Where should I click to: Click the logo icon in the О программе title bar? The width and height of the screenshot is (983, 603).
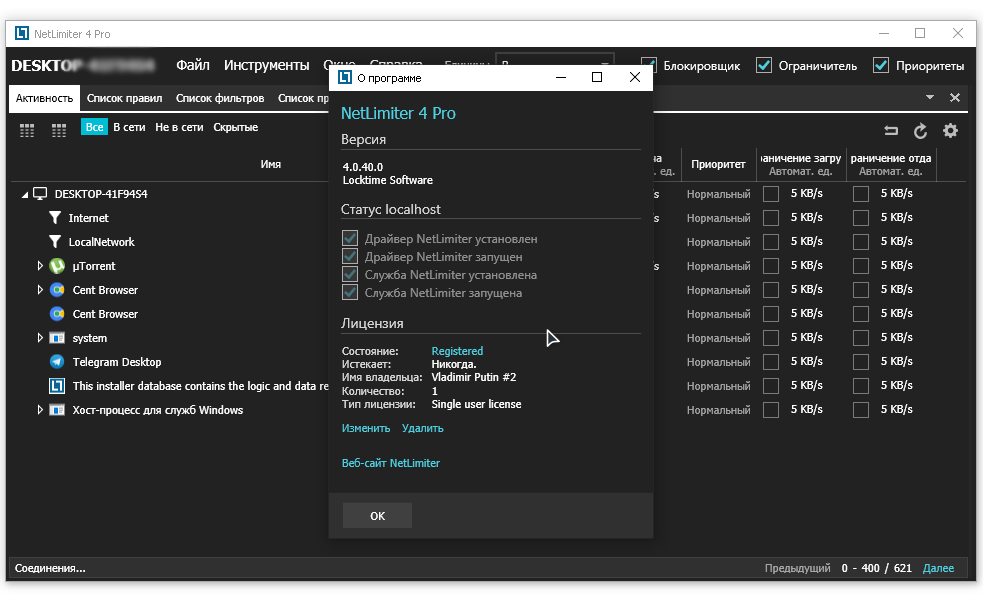point(345,77)
